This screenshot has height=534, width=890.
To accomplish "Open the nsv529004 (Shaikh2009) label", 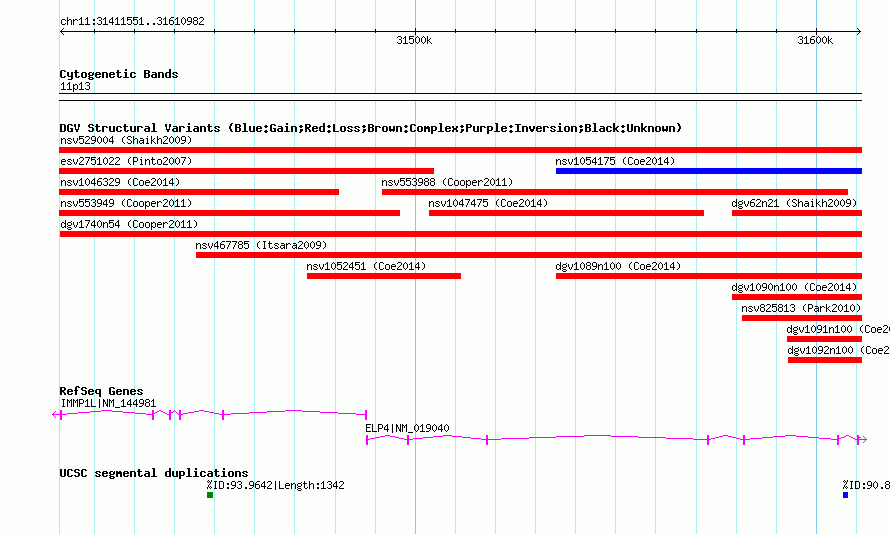I will (126, 140).
